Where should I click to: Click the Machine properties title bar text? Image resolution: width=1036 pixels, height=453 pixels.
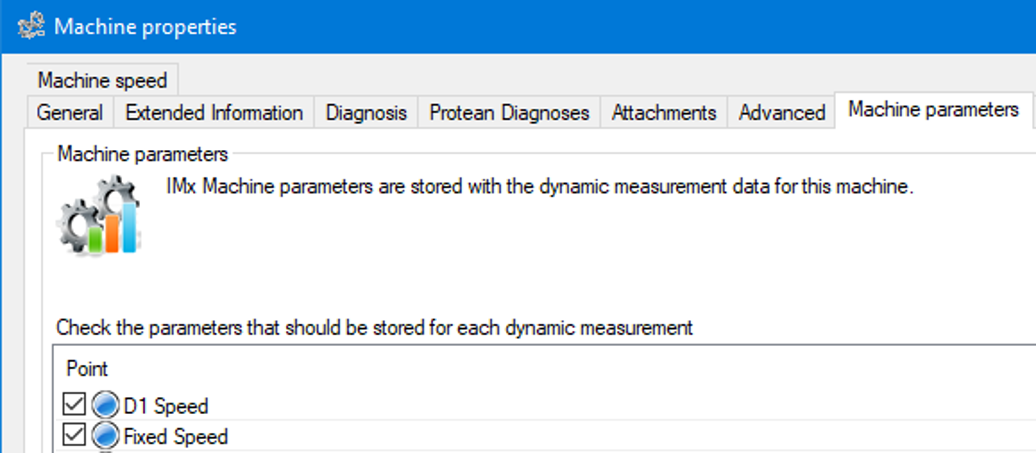(145, 26)
